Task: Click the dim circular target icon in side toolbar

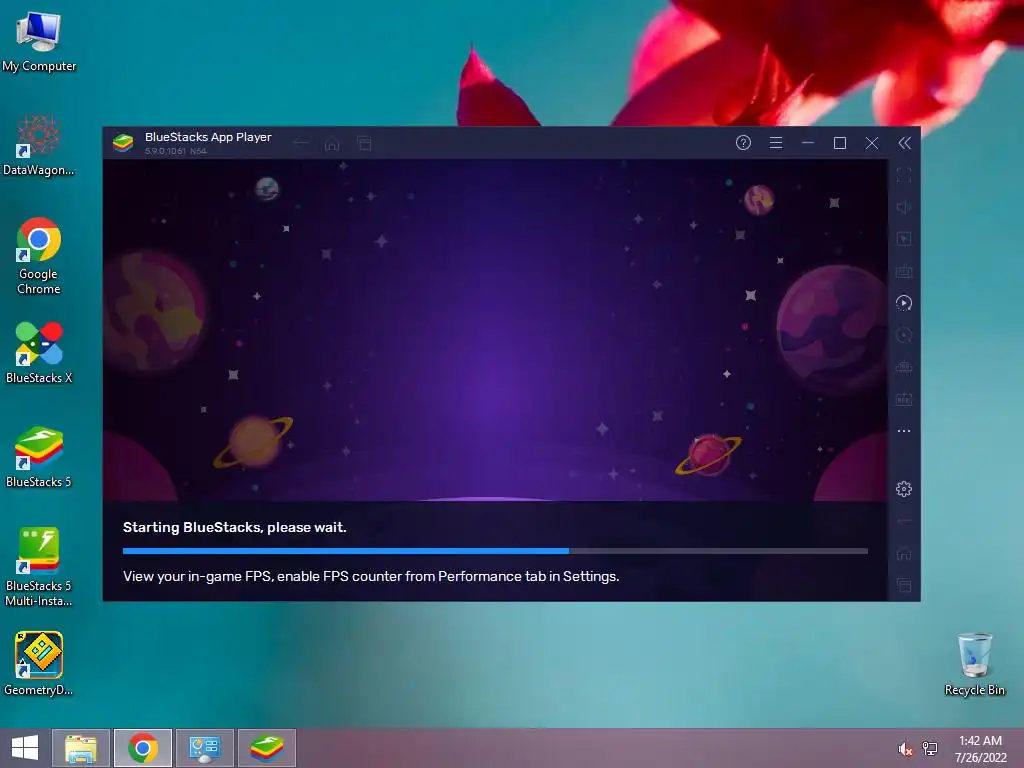Action: click(904, 335)
